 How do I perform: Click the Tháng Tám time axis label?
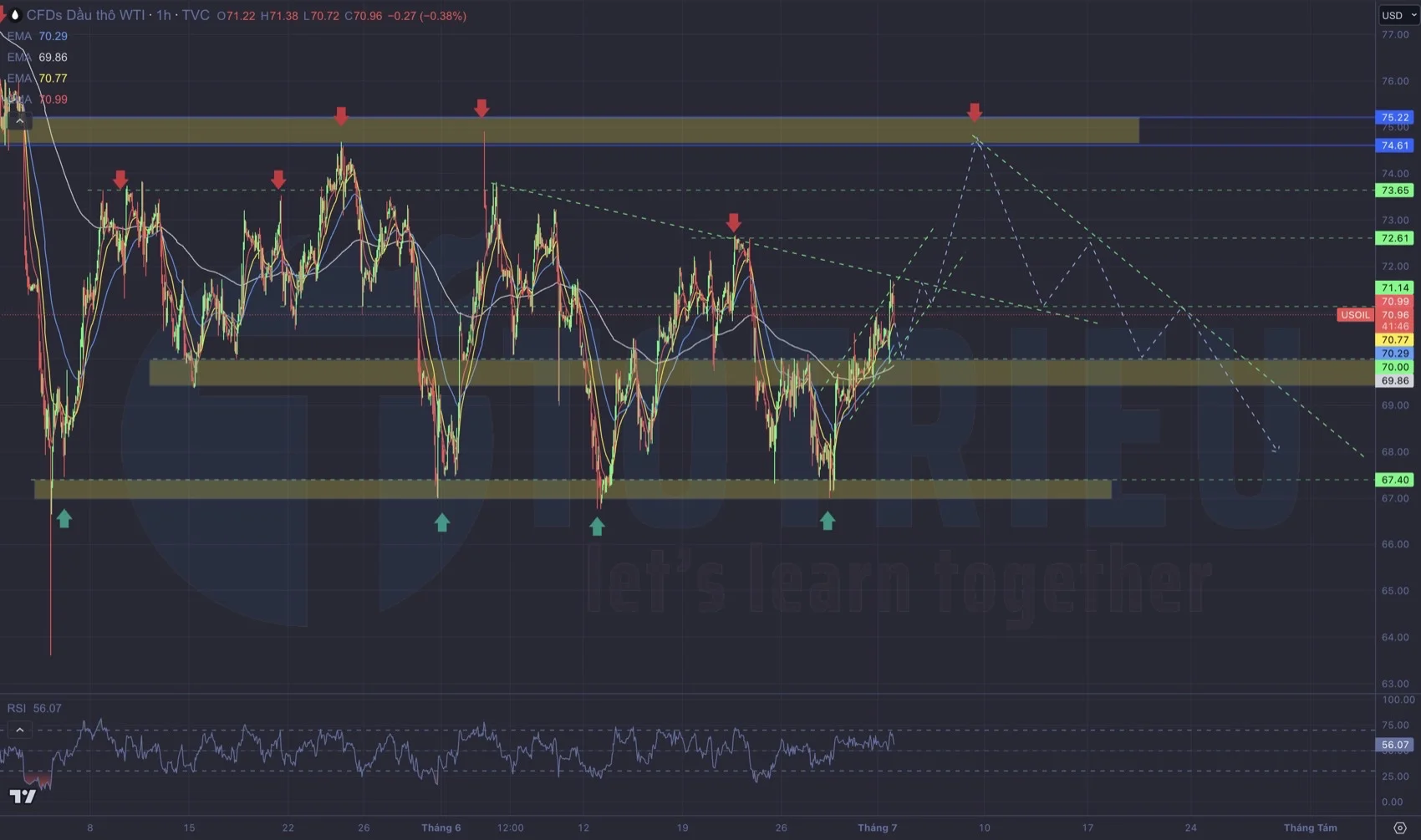[x=1310, y=827]
